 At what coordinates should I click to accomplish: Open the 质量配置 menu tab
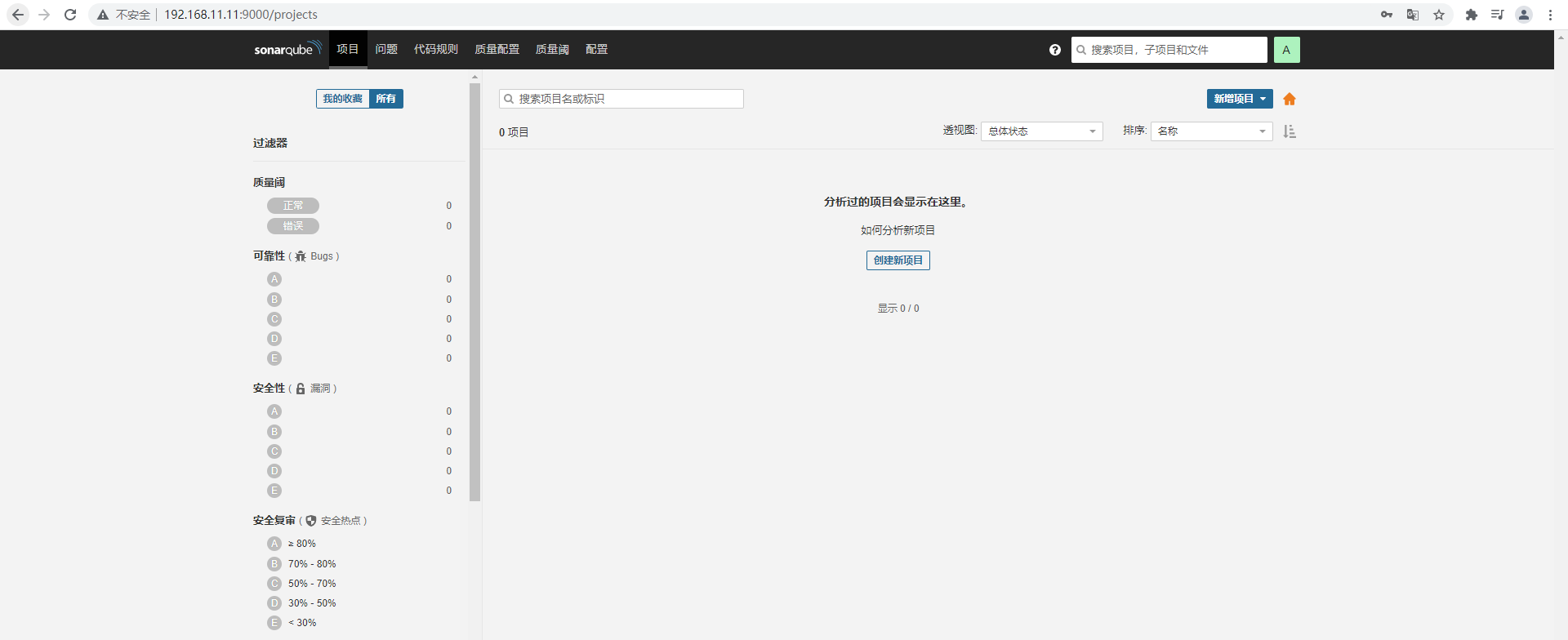(x=497, y=50)
